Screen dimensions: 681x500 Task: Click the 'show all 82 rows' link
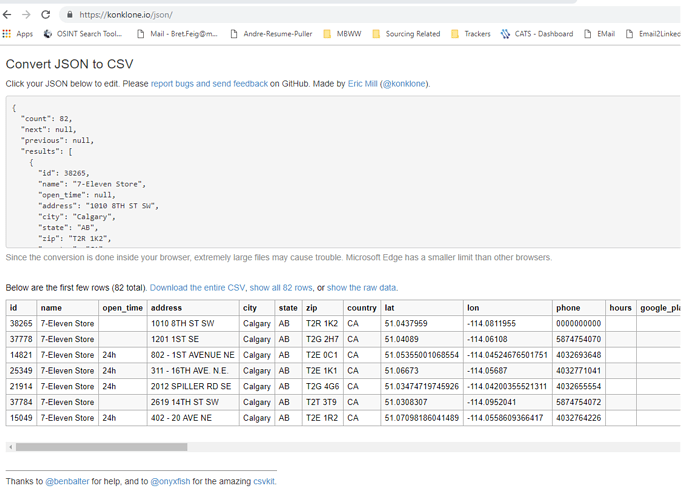(280, 288)
